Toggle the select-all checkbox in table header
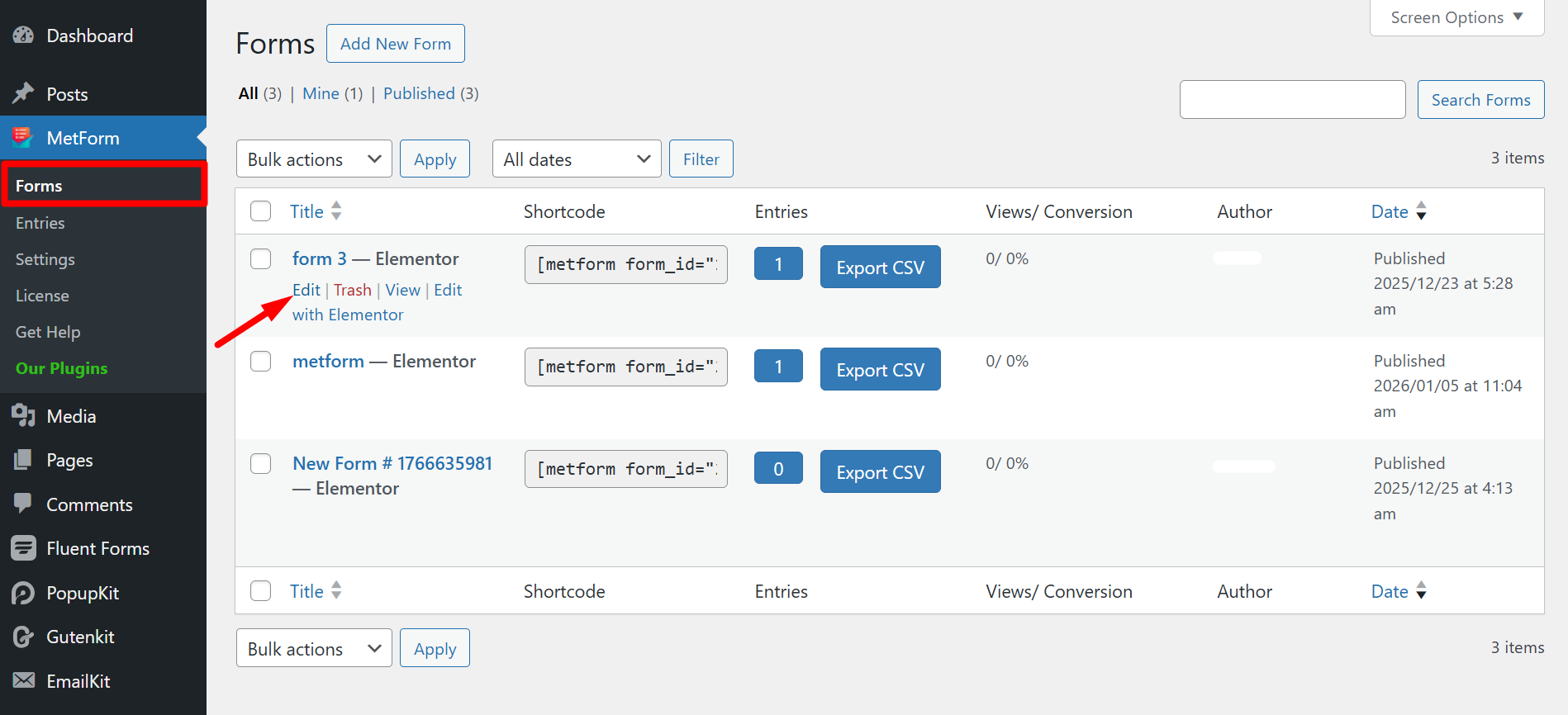The width and height of the screenshot is (1568, 715). pos(261,211)
